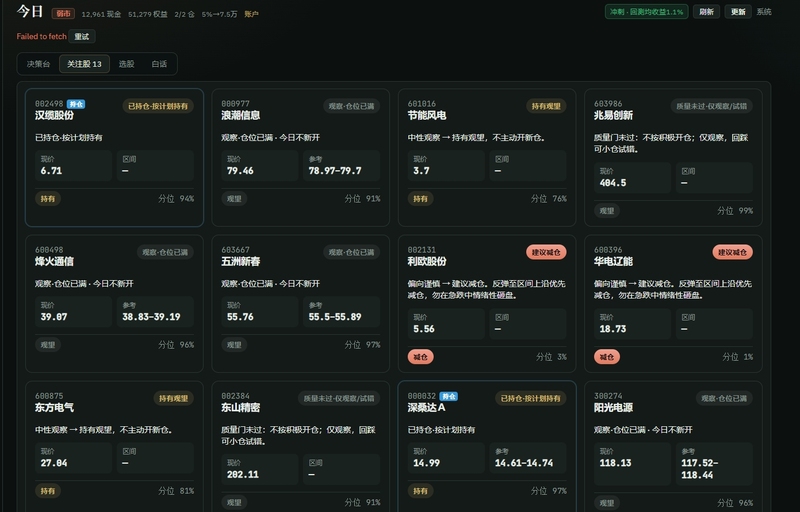Click the 观望 pill on the 浪潮信息 card
Screen dimensions: 800x512
[234, 198]
